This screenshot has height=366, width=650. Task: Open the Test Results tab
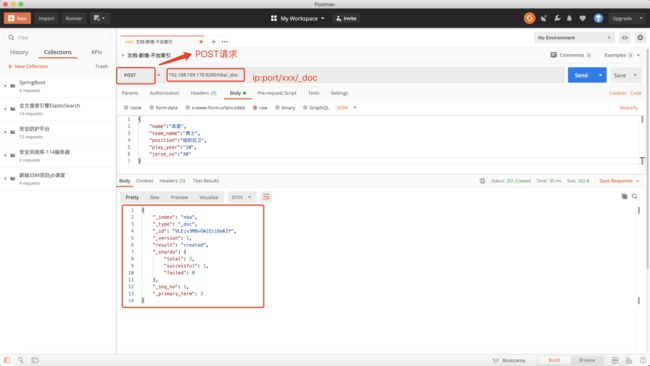pos(206,181)
